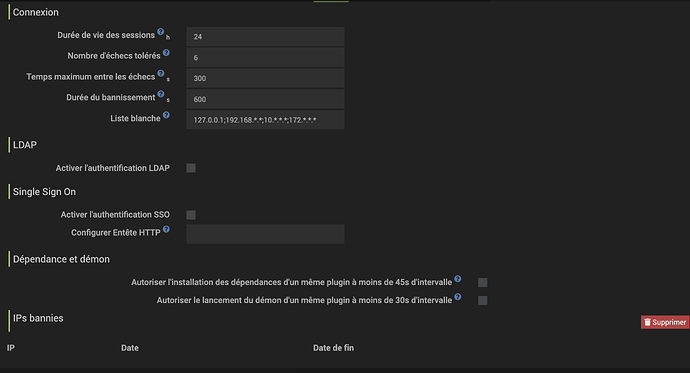Edit the ban duration field showing 600

coord(265,99)
